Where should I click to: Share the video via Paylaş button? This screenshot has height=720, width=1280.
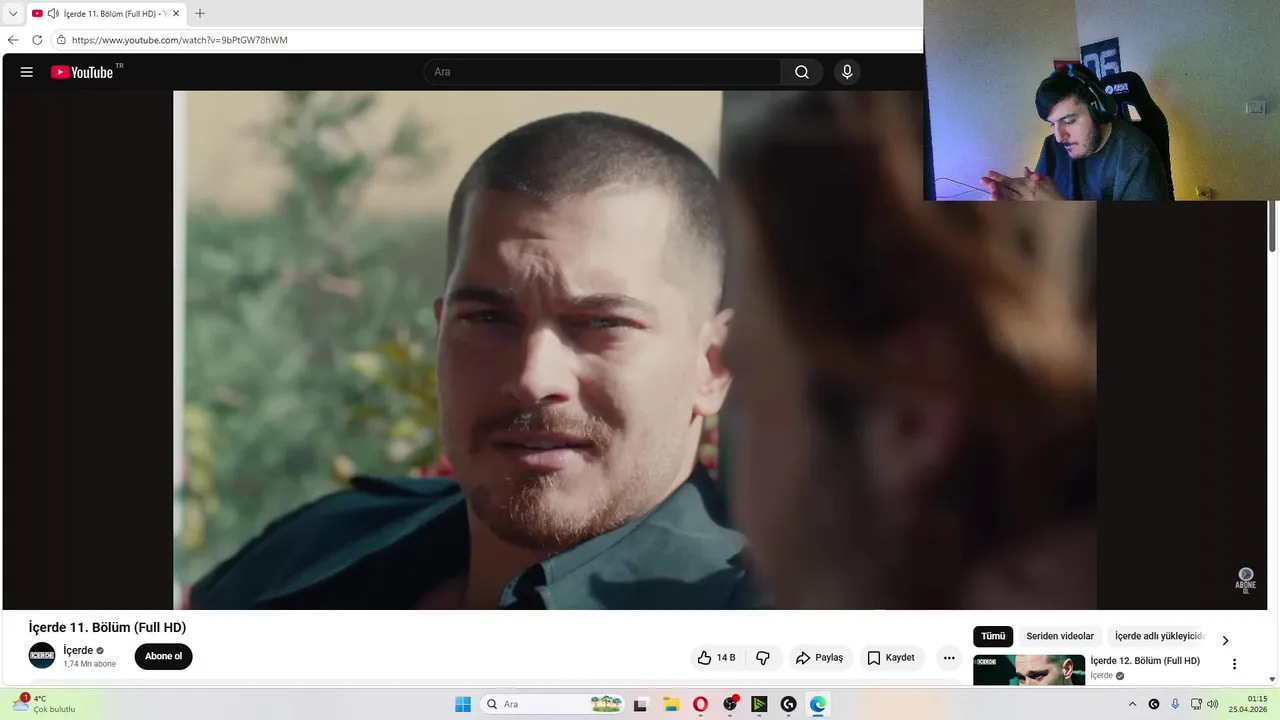point(820,658)
